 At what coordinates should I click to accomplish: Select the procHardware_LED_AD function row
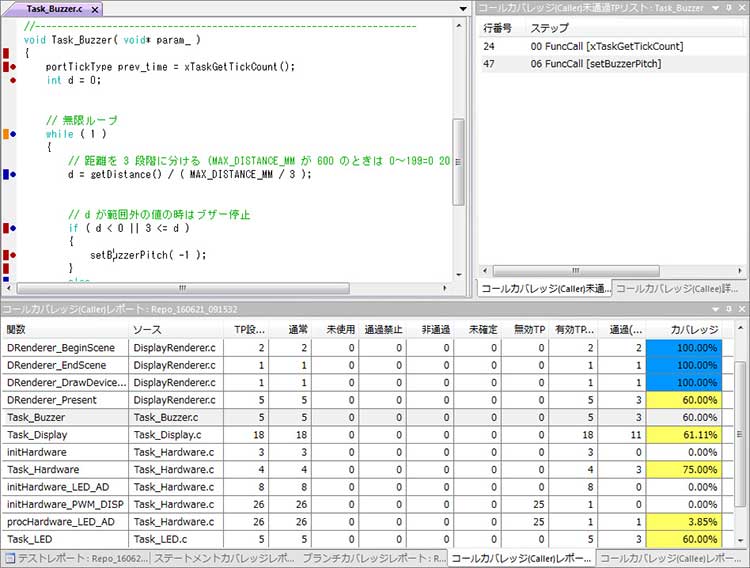coord(367,522)
